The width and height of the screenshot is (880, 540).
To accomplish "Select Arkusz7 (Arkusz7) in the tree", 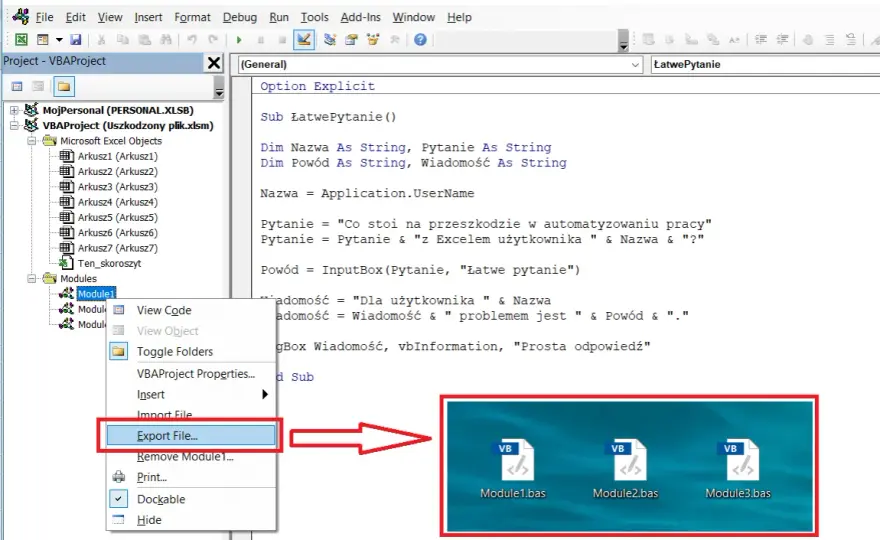I will point(117,248).
